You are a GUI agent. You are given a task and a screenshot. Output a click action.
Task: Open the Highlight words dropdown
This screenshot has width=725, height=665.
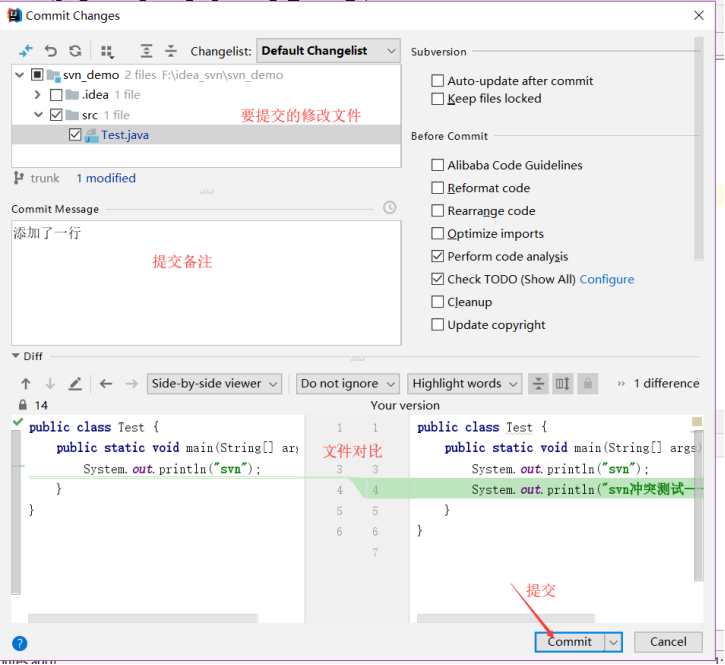(x=465, y=384)
